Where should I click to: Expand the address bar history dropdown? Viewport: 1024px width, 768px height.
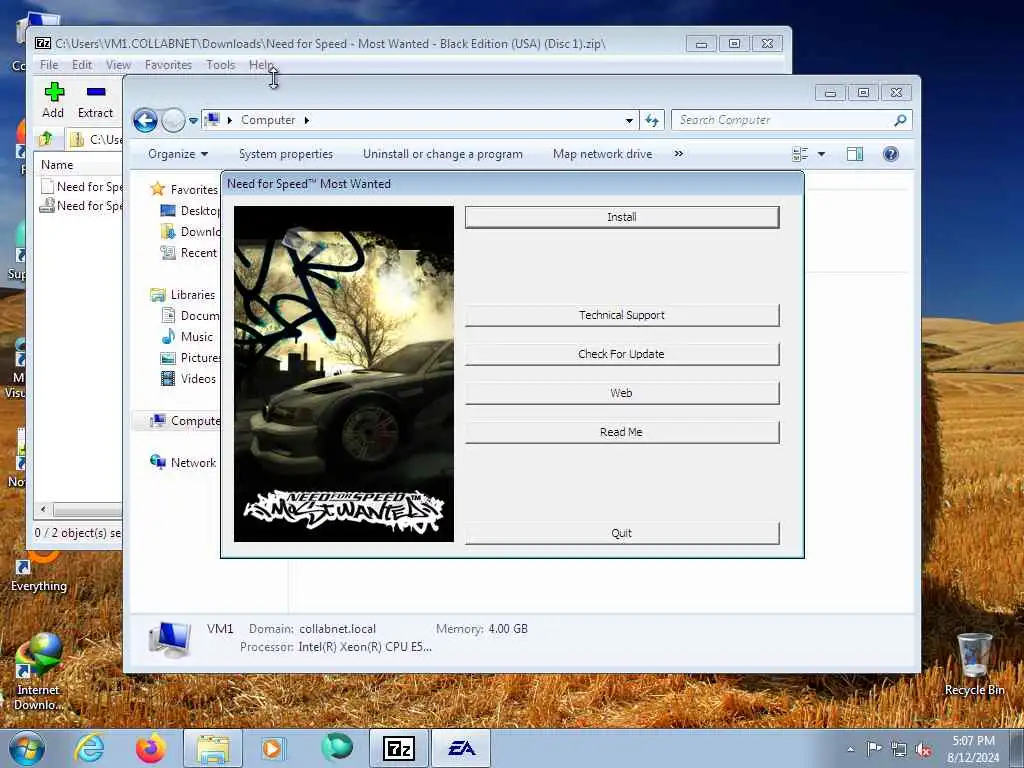(x=629, y=120)
